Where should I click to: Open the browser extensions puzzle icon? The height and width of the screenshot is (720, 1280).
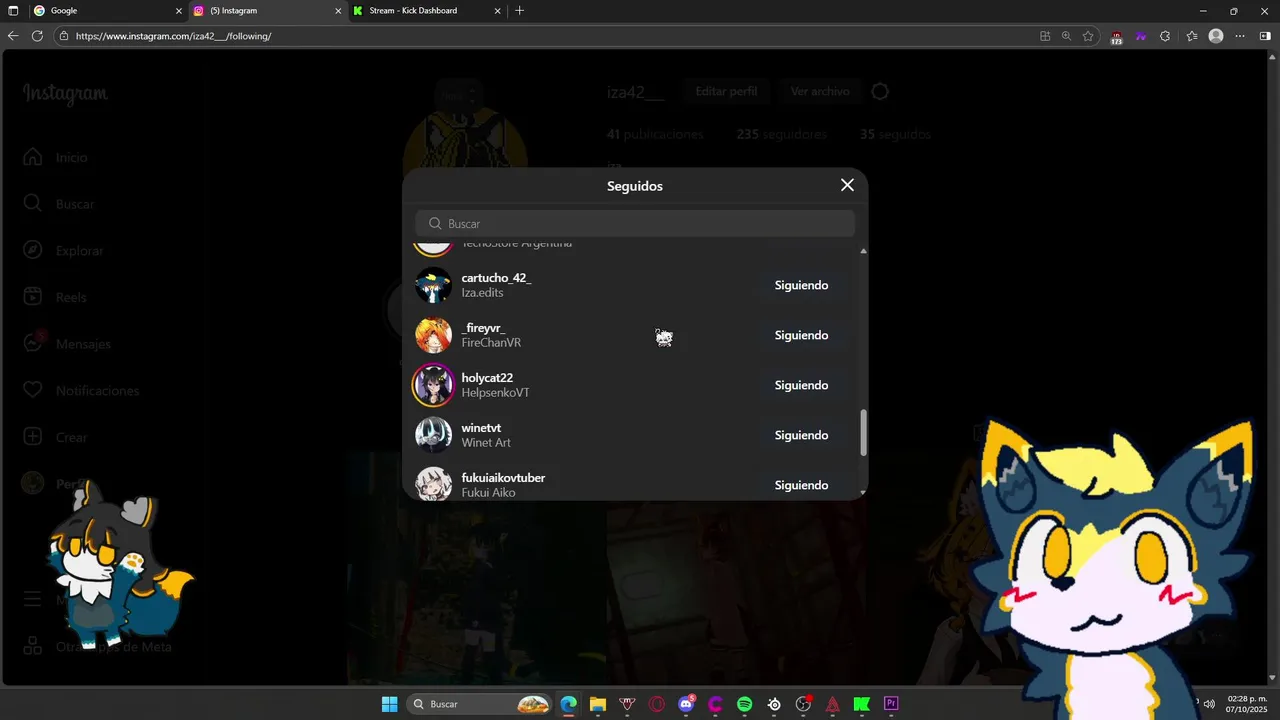(1165, 36)
